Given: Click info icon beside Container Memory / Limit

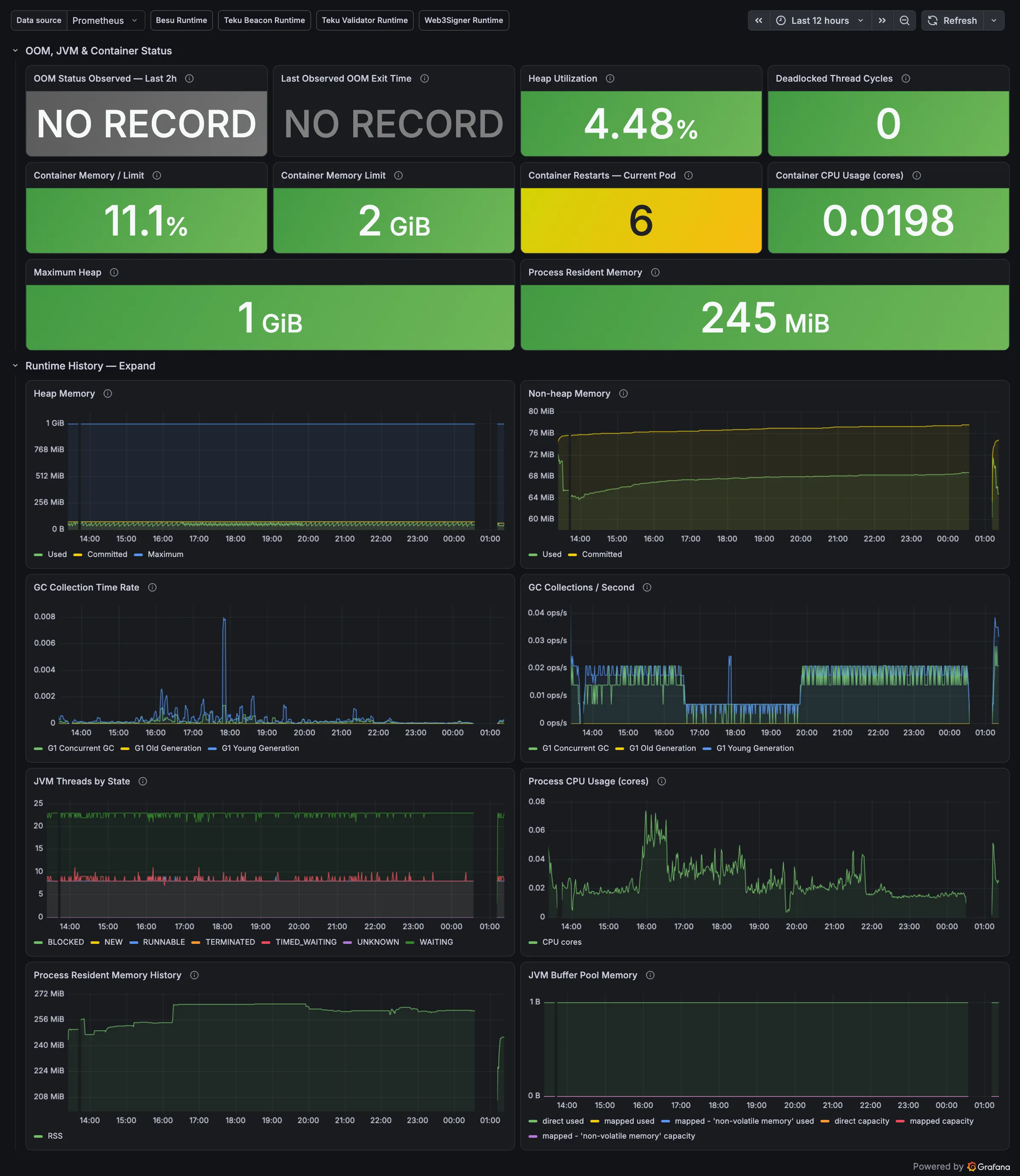Looking at the screenshot, I should coord(157,176).
